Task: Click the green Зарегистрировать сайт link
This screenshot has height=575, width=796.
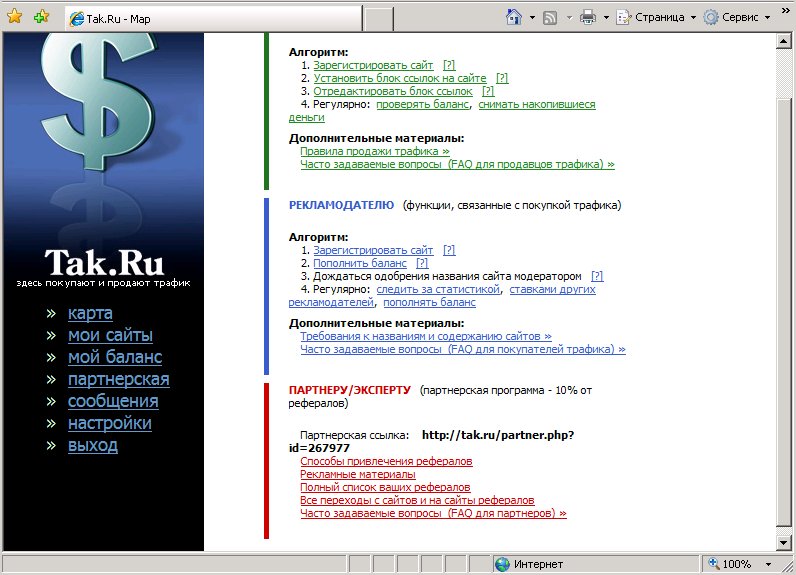Action: (373, 65)
